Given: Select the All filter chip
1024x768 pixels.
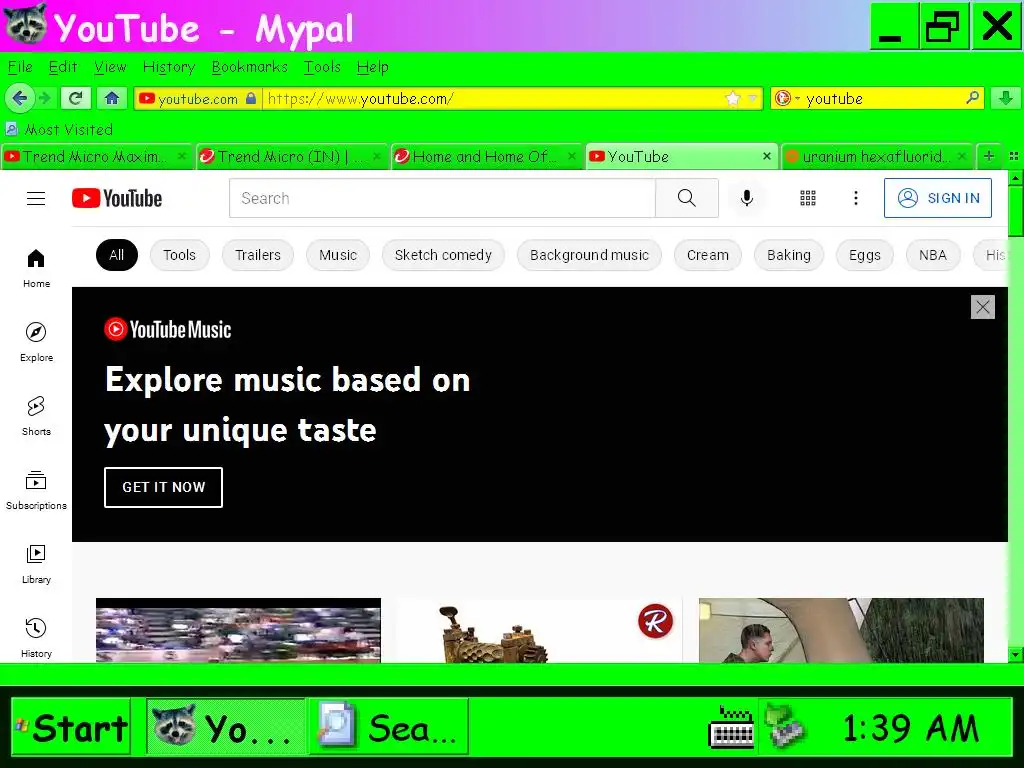Looking at the screenshot, I should click(x=116, y=255).
